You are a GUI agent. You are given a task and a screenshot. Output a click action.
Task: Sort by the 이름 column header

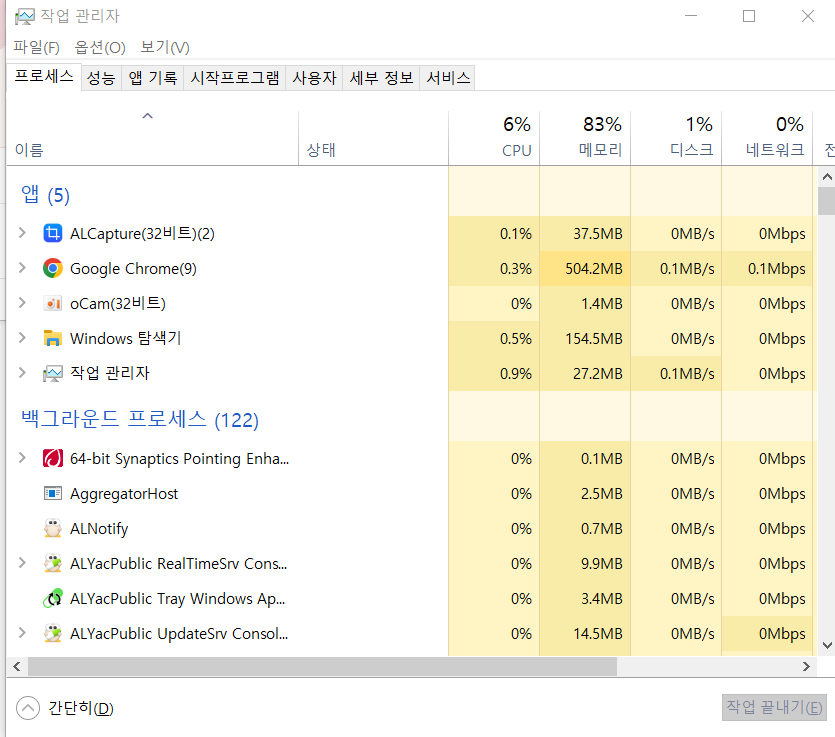coord(152,138)
